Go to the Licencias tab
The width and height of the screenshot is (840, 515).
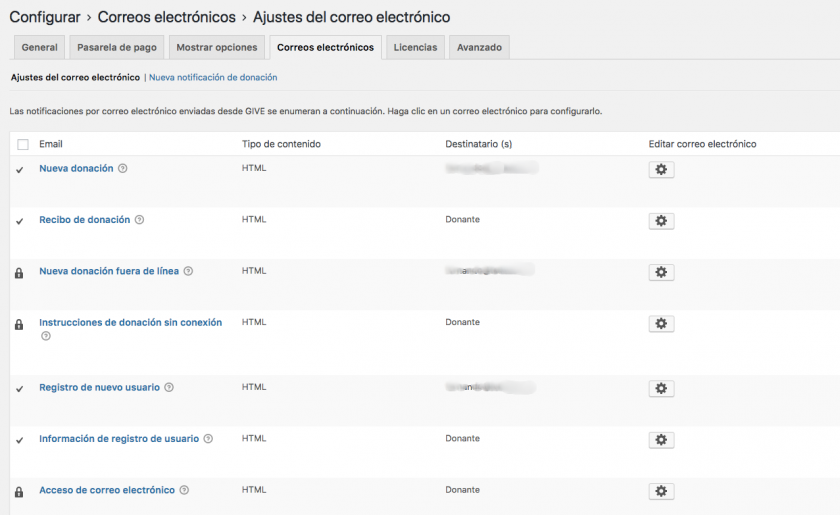(x=415, y=47)
